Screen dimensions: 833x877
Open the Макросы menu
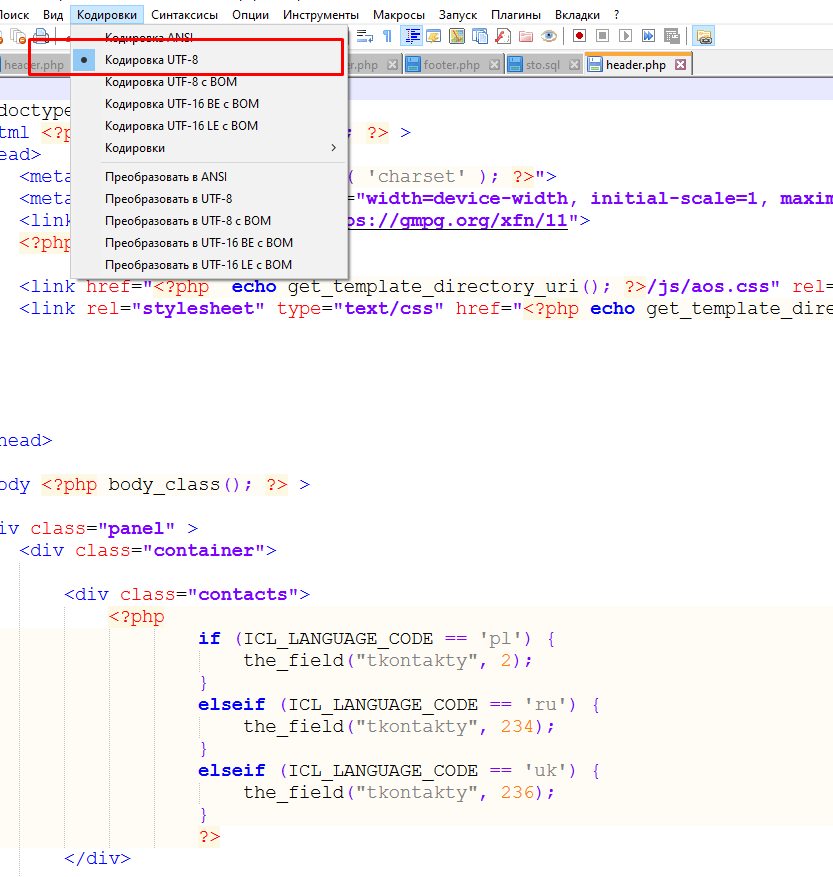coord(399,15)
